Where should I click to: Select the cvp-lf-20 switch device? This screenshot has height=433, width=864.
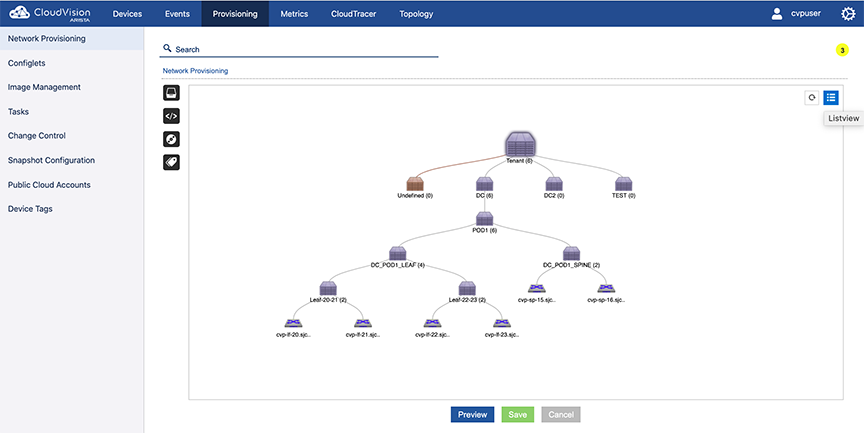point(293,323)
